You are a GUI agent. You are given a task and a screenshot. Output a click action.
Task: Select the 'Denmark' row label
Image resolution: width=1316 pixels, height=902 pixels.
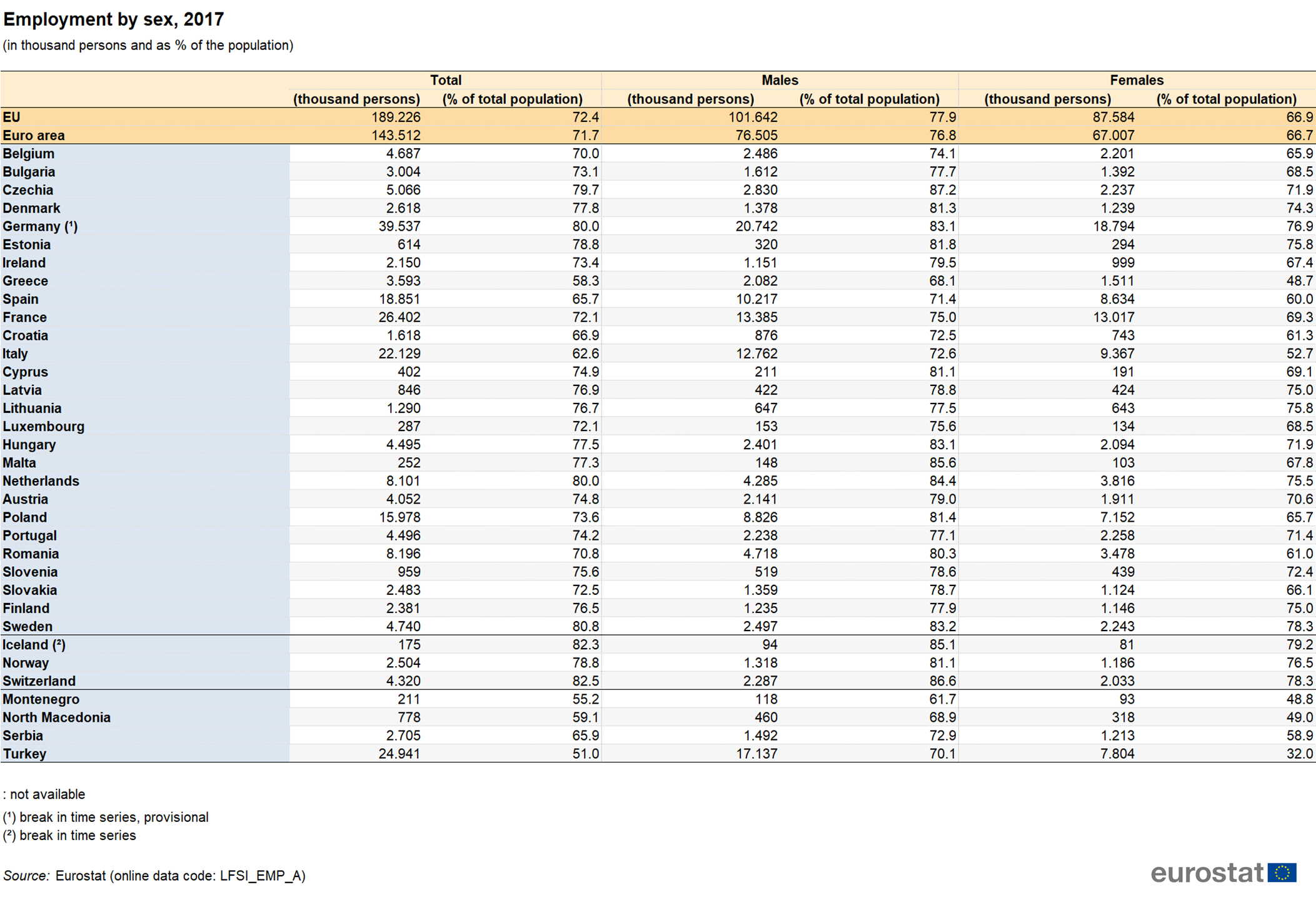point(31,208)
